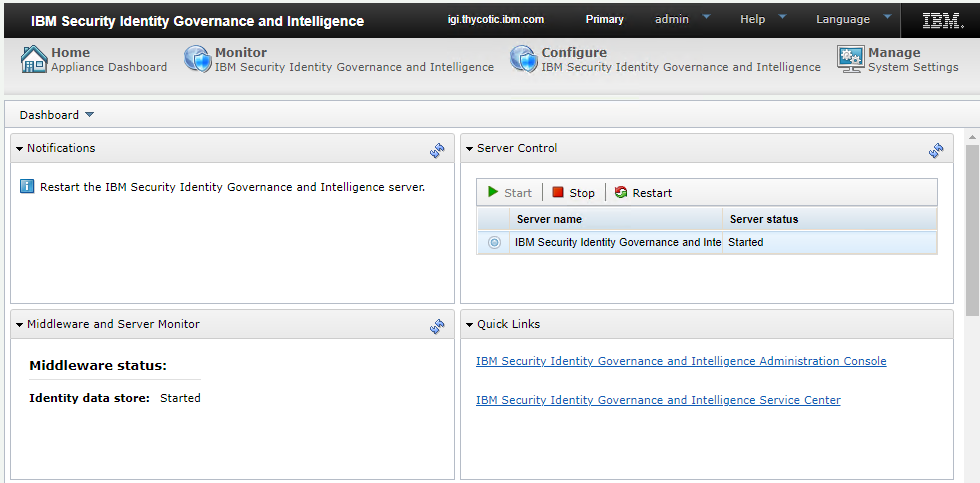
Task: Open the Monitor menu
Action: pyautogui.click(x=339, y=59)
